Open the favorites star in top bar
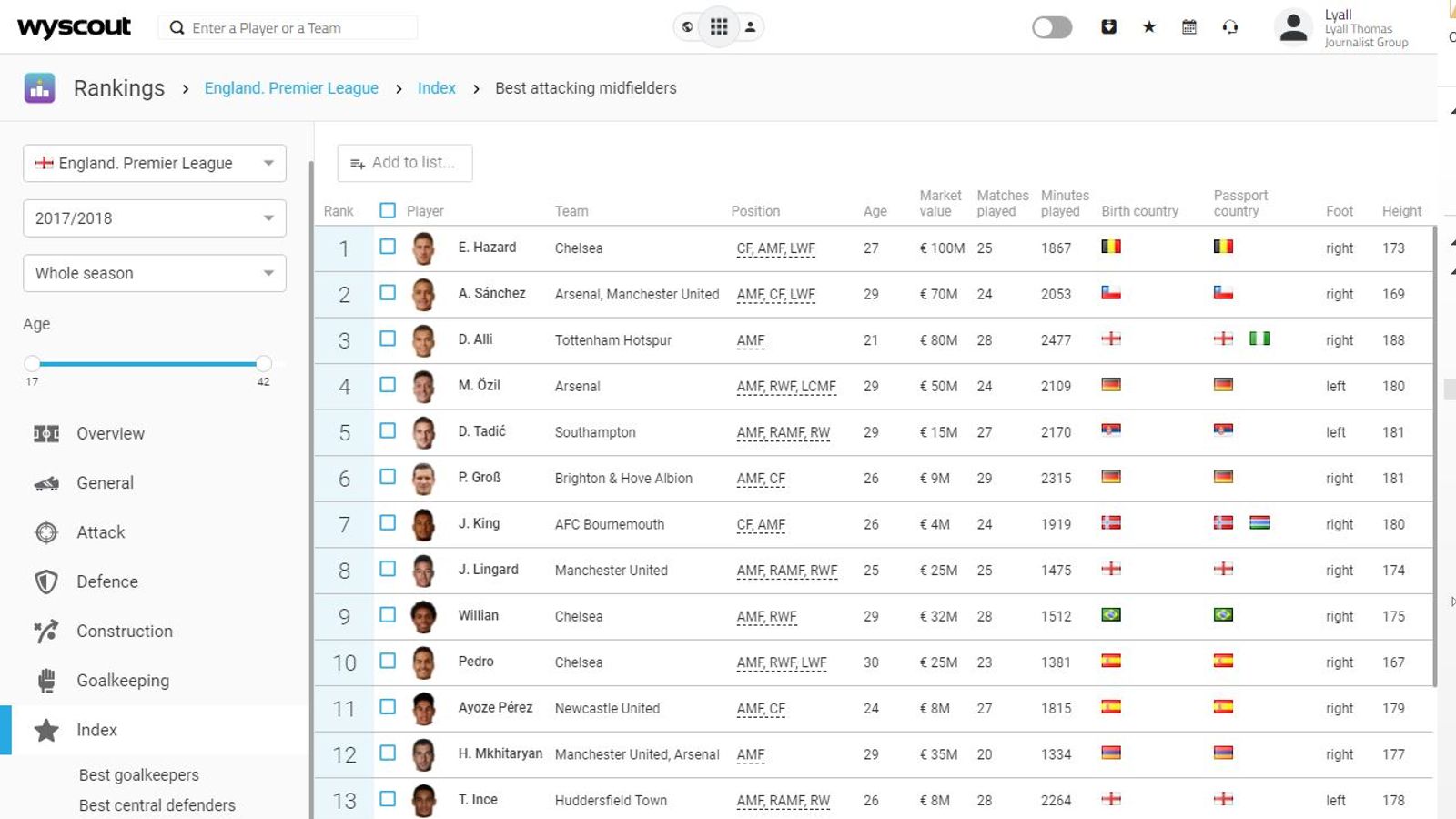 [1148, 27]
